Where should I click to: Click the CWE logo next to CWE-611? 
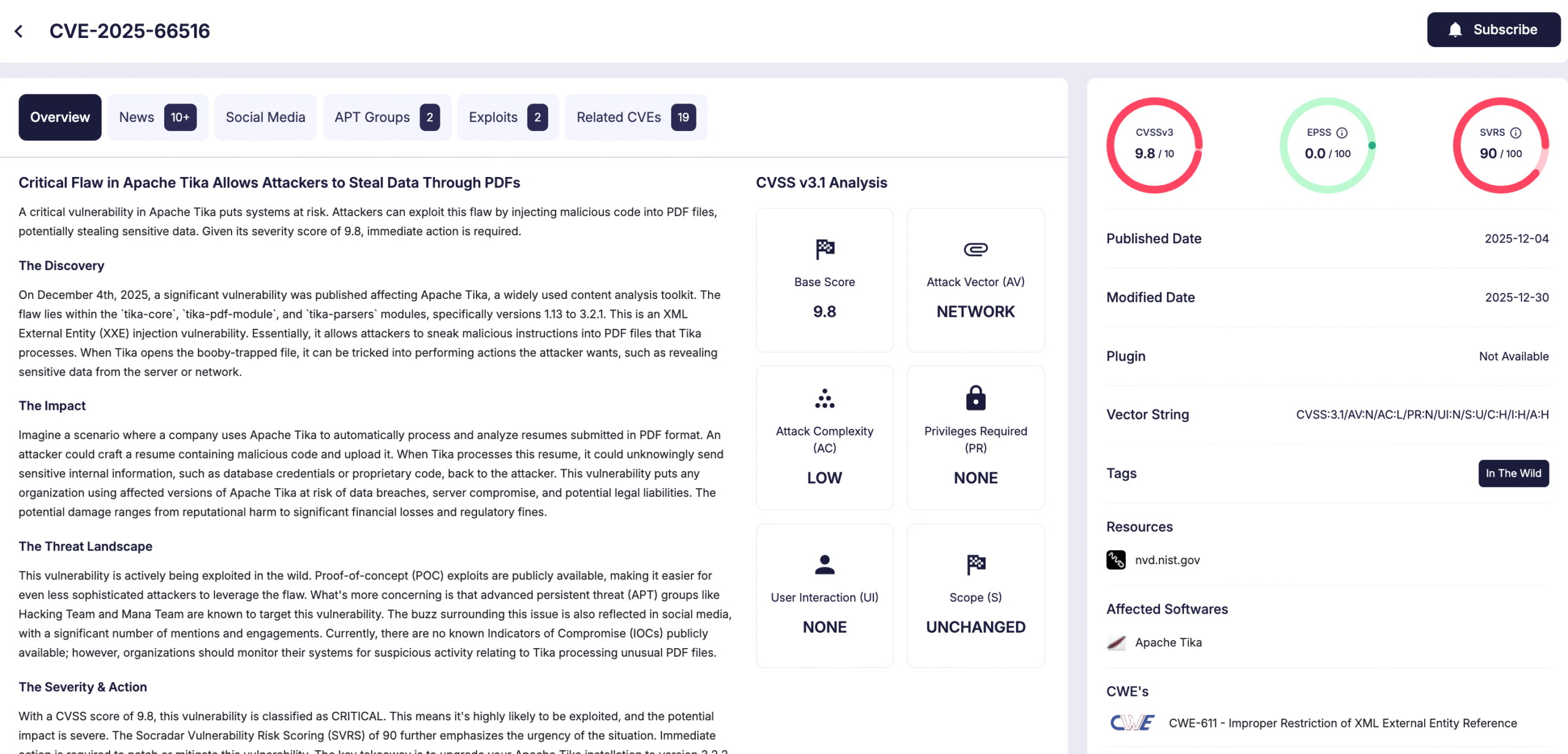(1131, 722)
